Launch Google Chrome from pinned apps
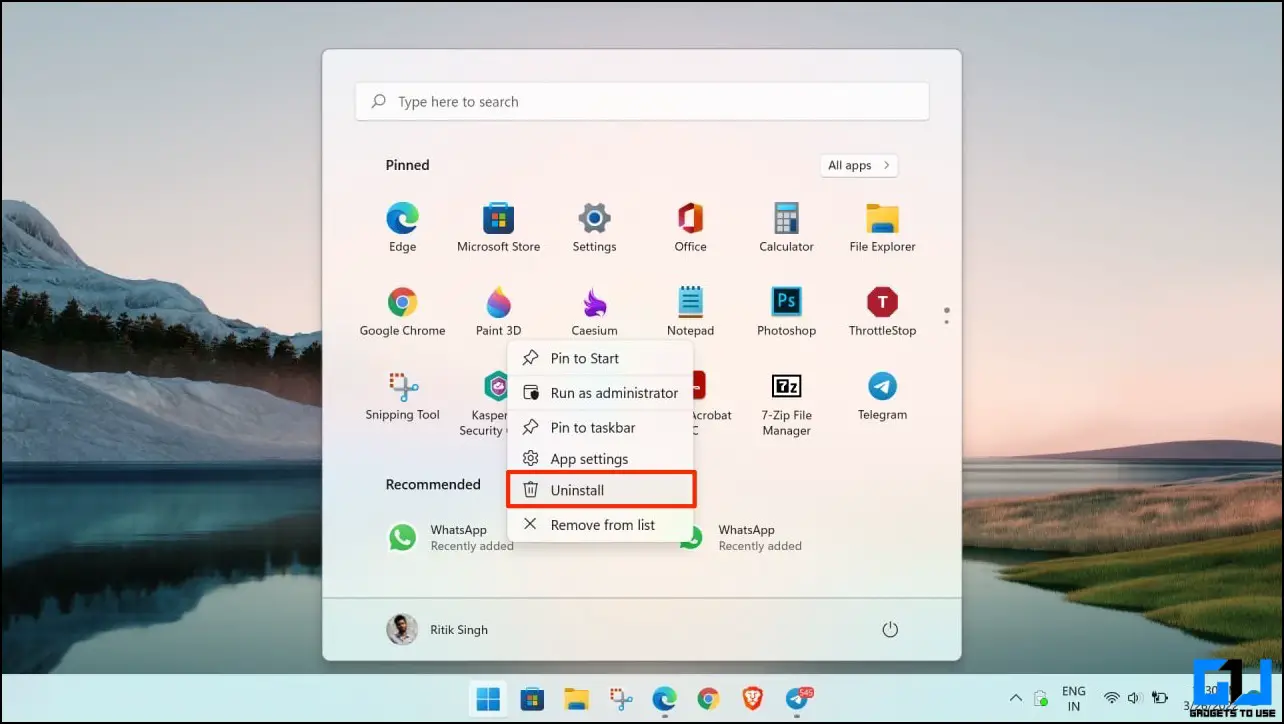The width and height of the screenshot is (1284, 724). 402,312
